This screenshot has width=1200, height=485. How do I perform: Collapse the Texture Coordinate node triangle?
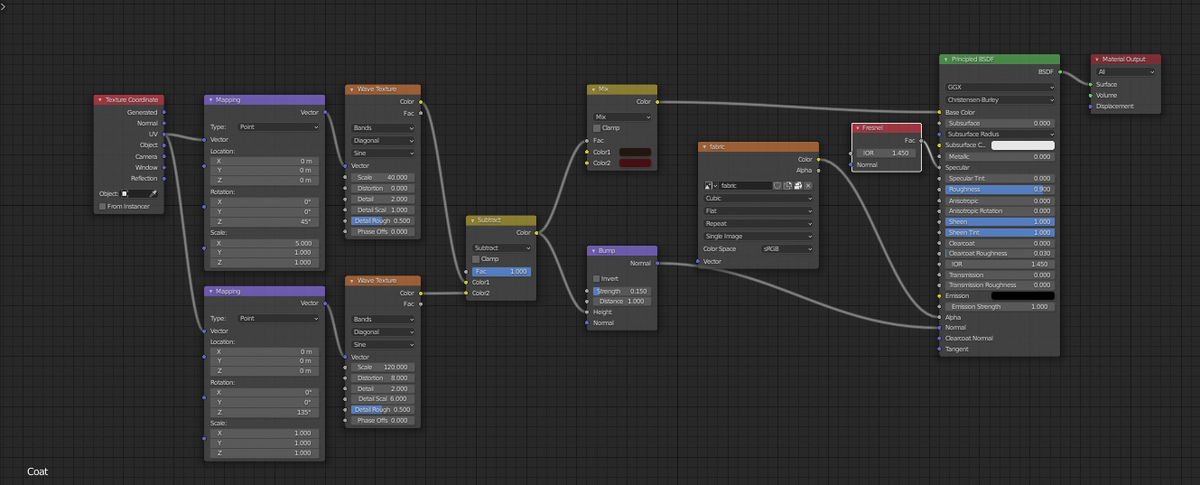click(99, 100)
